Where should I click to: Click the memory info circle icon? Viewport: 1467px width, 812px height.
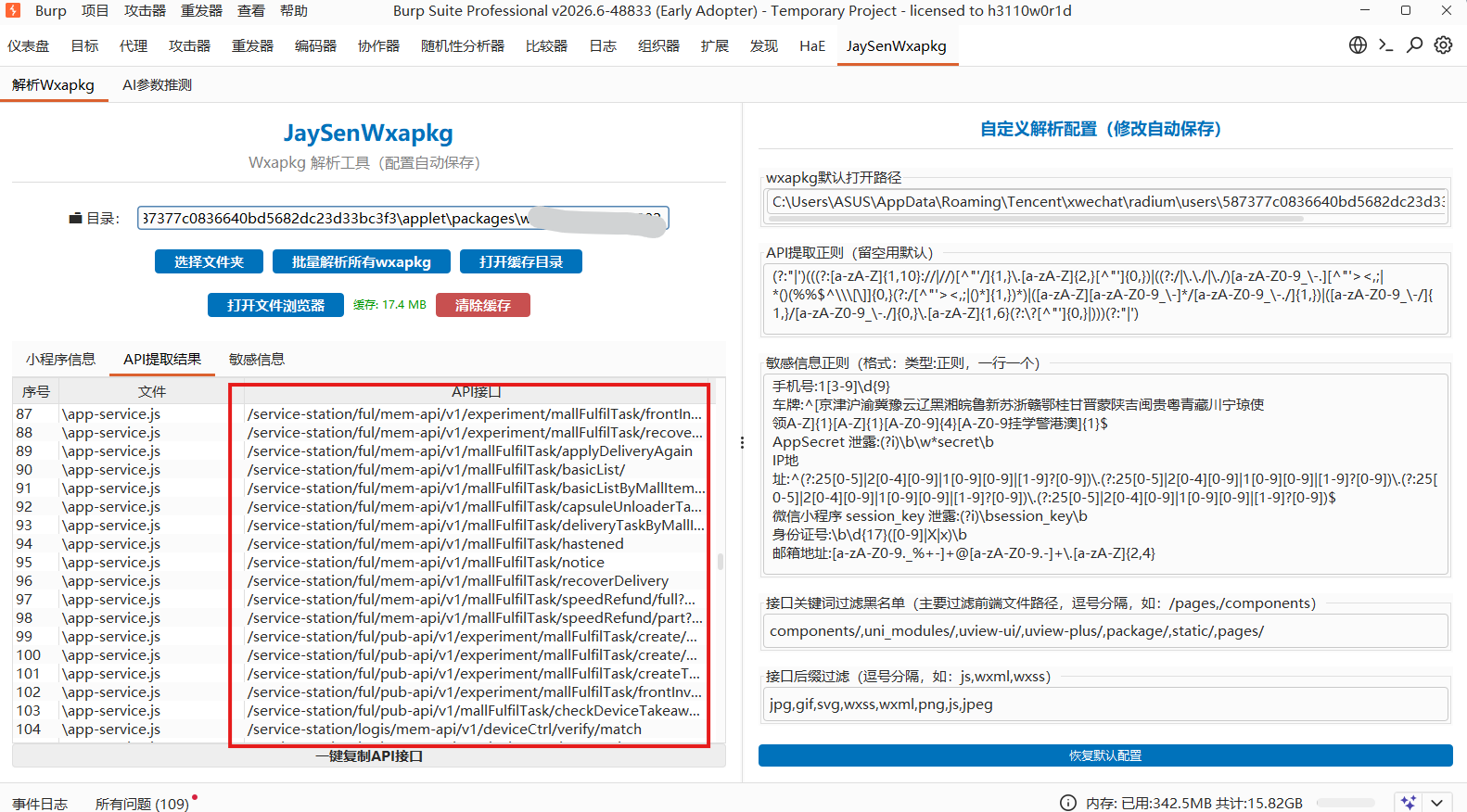pyautogui.click(x=1068, y=803)
